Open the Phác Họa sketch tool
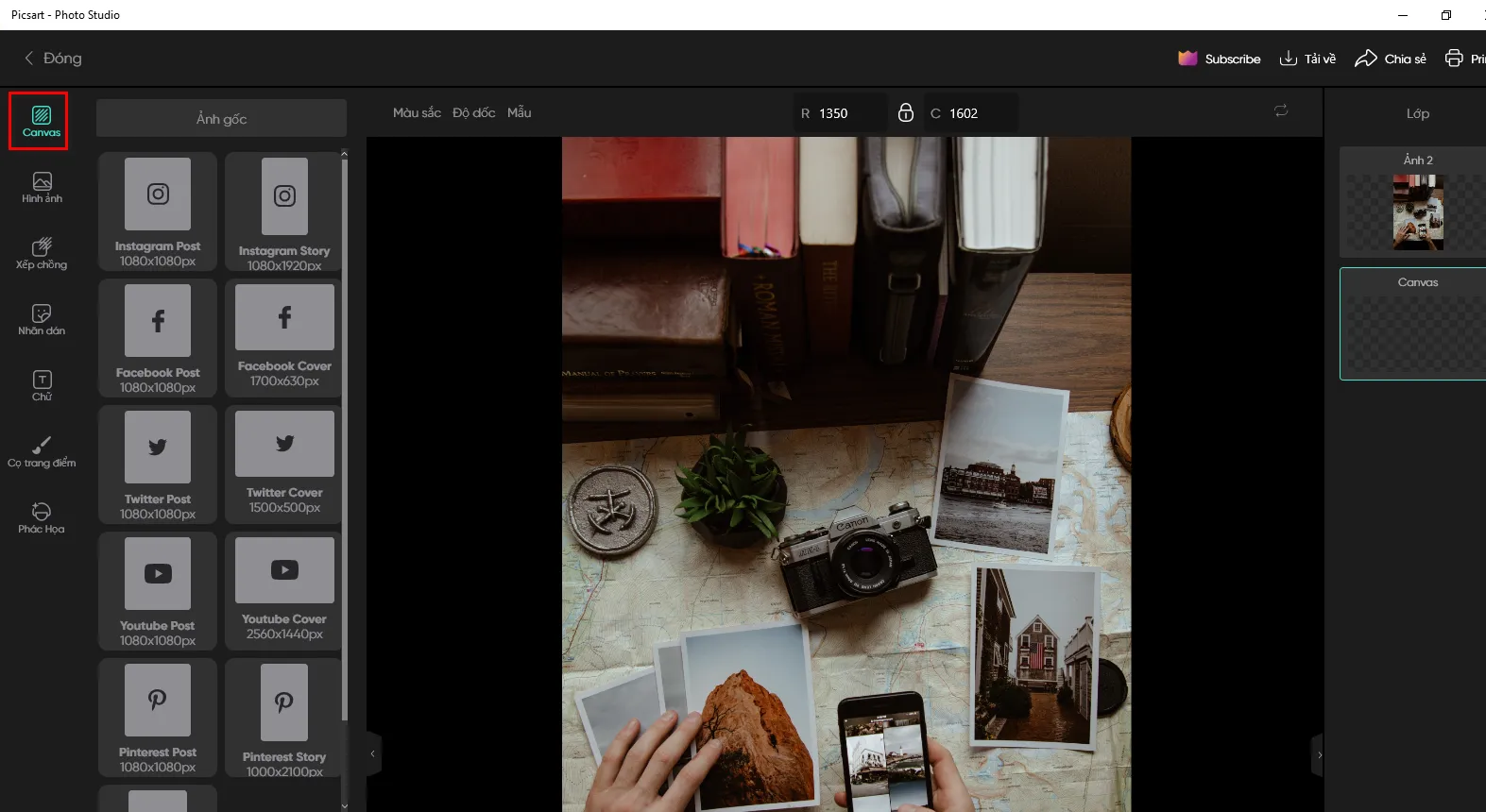This screenshot has height=812, width=1486. point(42,517)
